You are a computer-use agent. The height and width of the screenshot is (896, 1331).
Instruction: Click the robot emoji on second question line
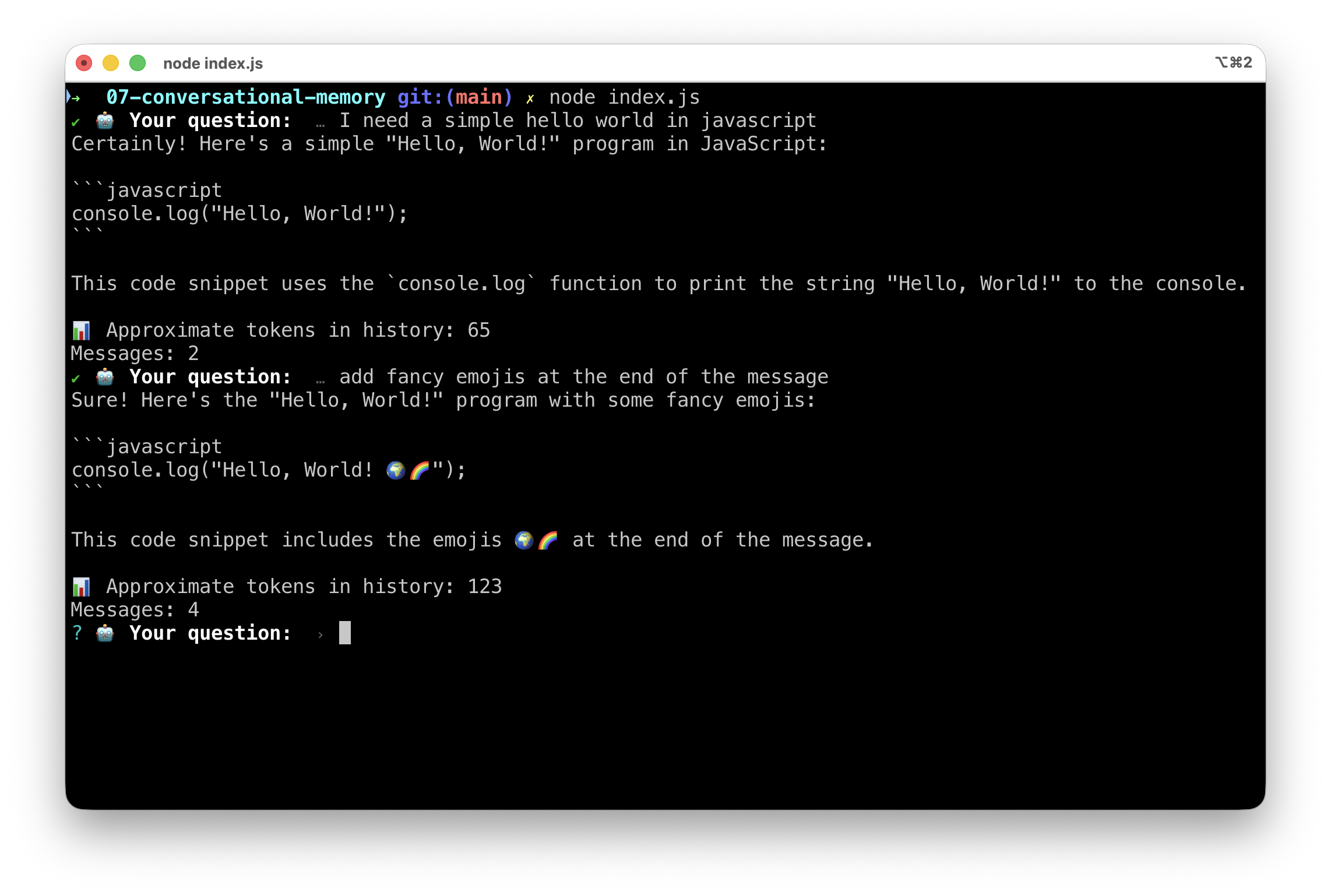(105, 377)
